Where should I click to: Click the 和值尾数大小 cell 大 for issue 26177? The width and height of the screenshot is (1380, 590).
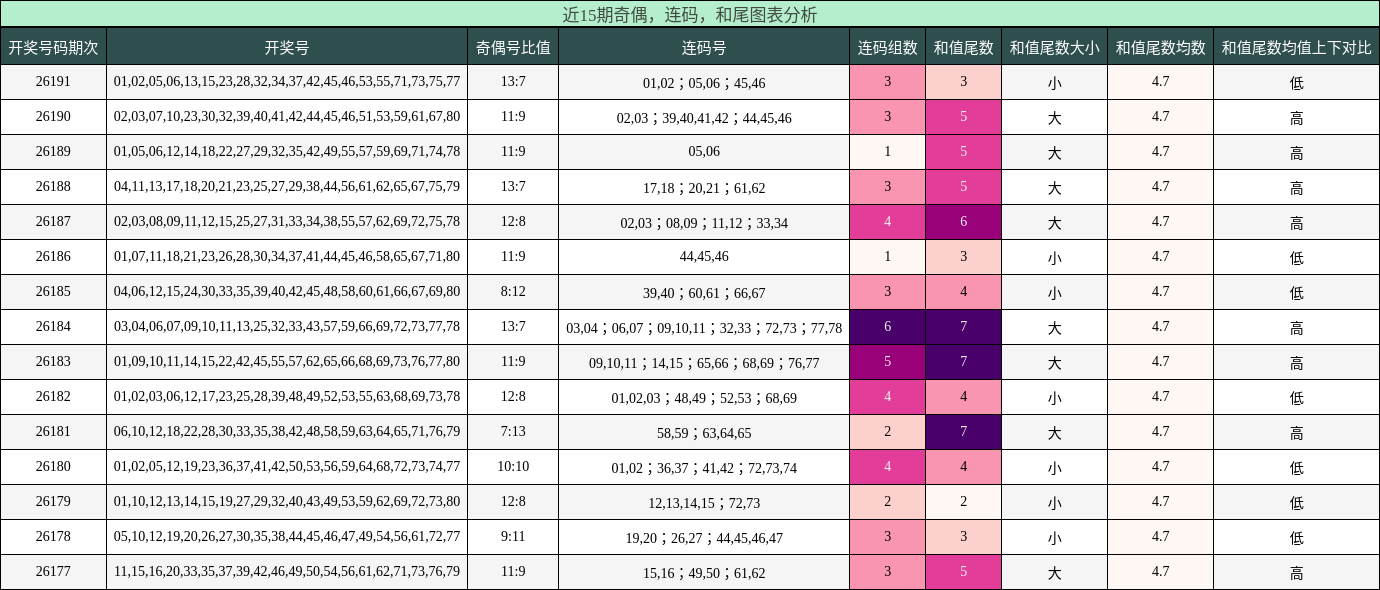click(1054, 572)
